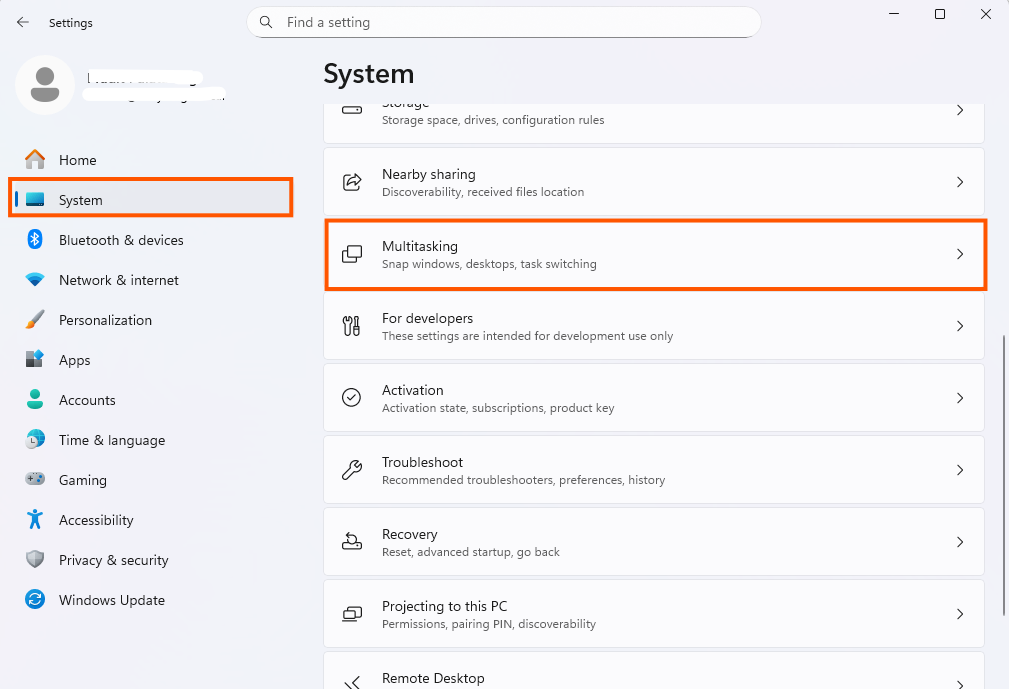Click the Windows Update sync icon
1009x689 pixels.
coord(35,600)
